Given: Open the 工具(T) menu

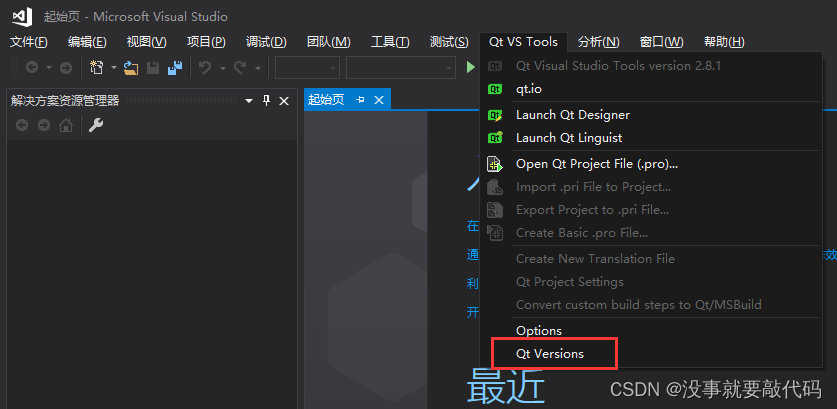Looking at the screenshot, I should (390, 42).
